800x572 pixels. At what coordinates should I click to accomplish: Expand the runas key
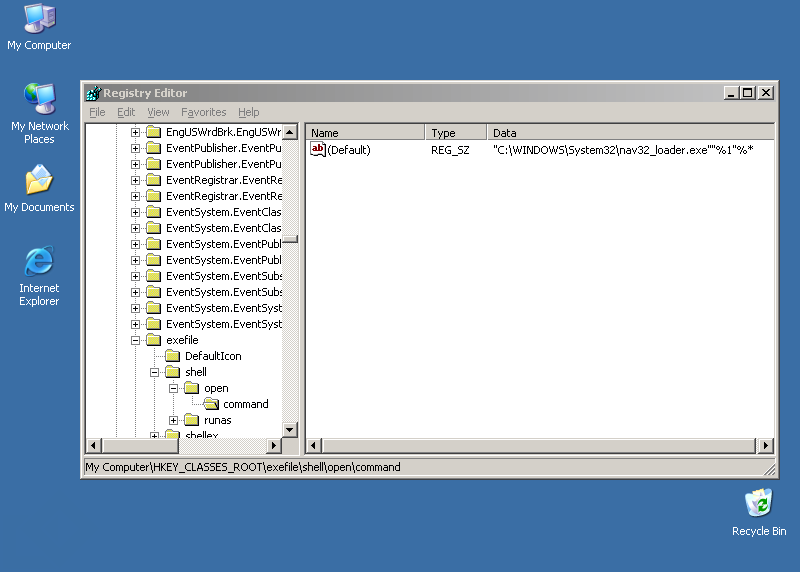[173, 420]
